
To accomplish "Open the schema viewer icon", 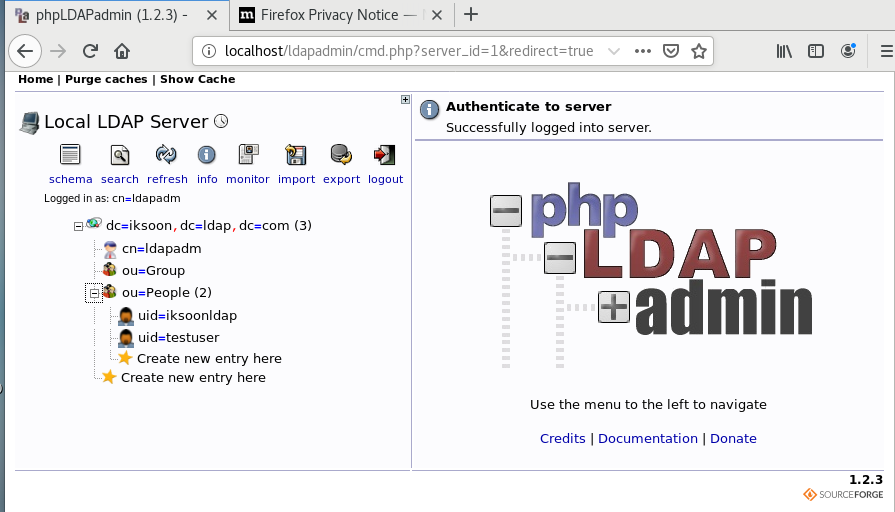I will click(x=70, y=155).
